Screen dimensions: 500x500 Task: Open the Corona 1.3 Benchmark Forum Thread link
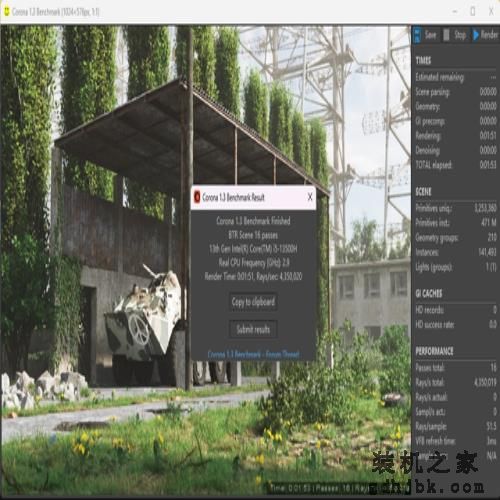click(x=253, y=354)
